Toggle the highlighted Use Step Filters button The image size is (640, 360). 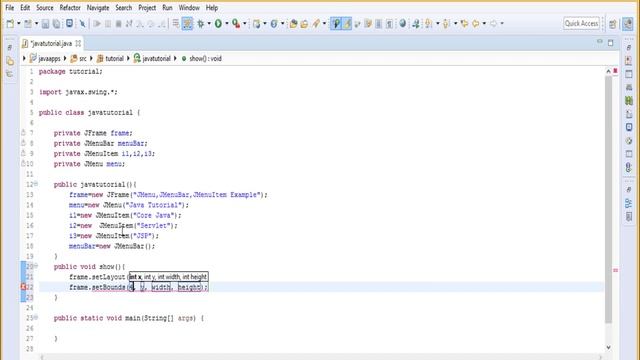pyautogui.click(x=187, y=24)
